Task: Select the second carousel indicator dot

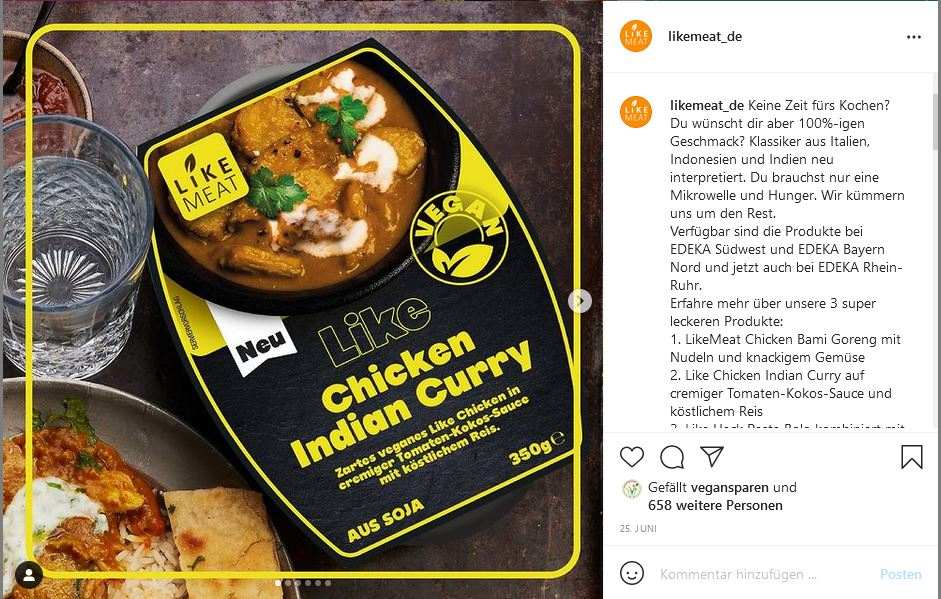Action: 288,583
